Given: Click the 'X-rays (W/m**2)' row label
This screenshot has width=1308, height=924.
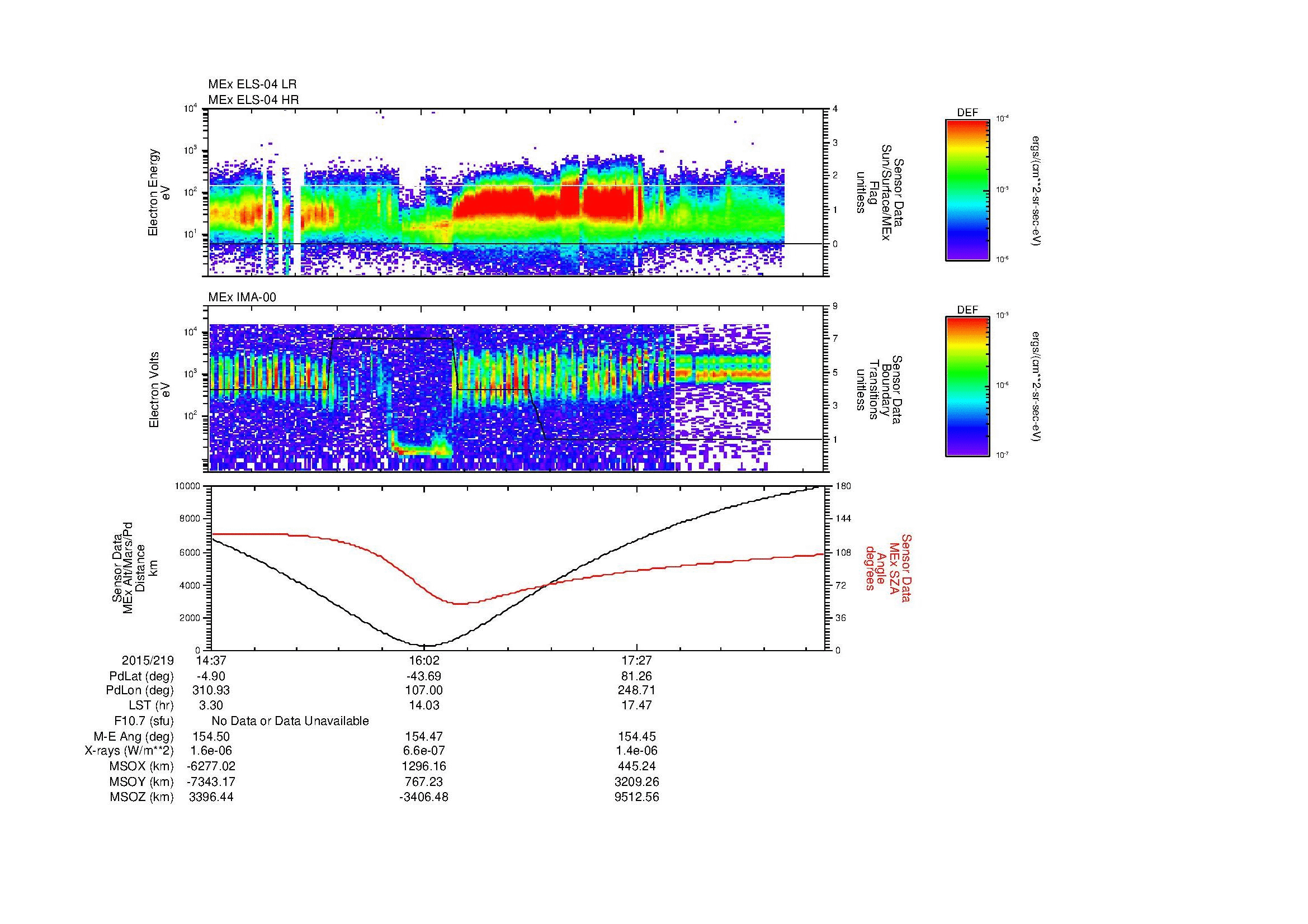Looking at the screenshot, I should point(129,751).
